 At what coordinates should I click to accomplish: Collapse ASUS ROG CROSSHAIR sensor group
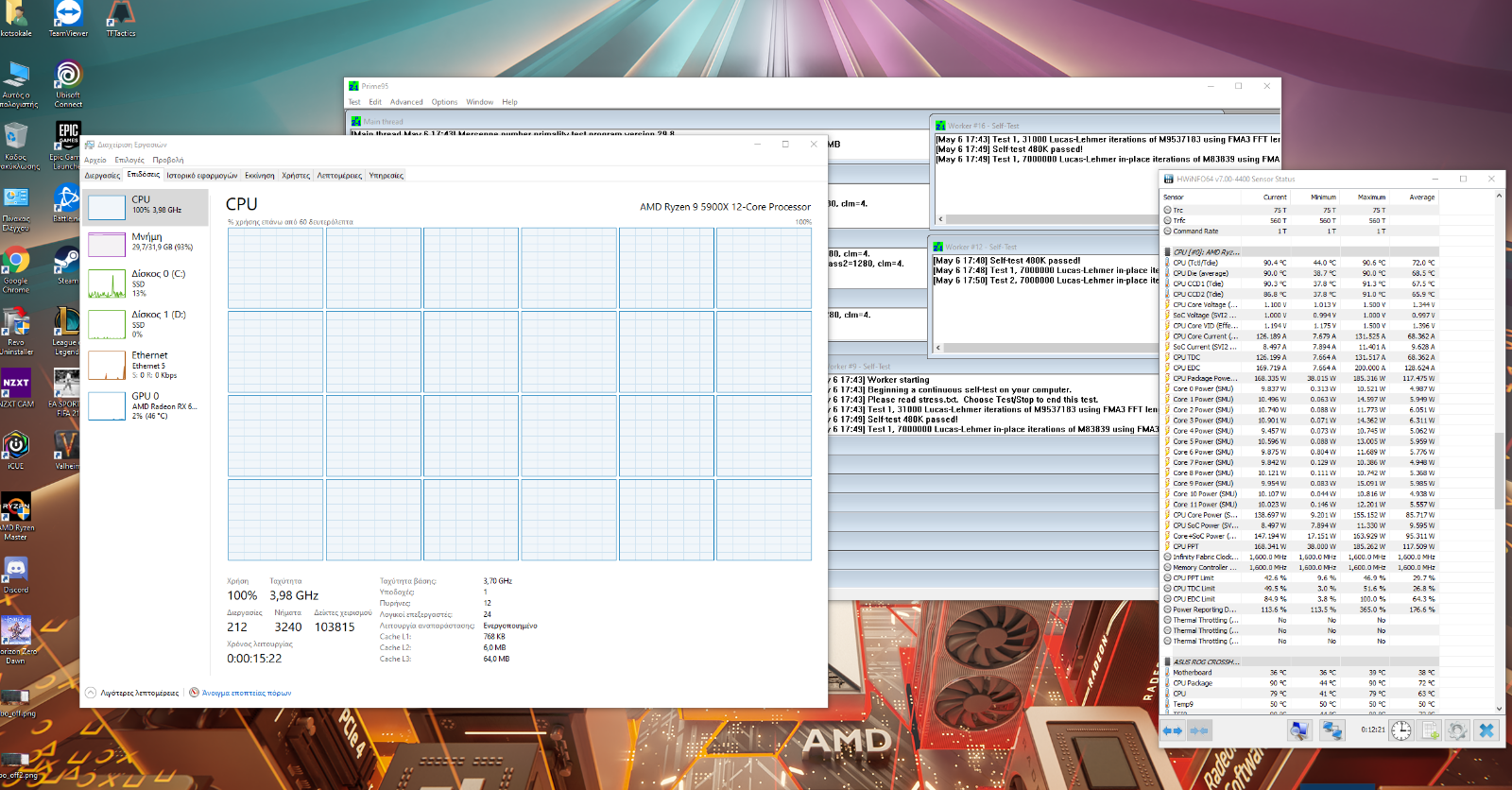[1168, 661]
